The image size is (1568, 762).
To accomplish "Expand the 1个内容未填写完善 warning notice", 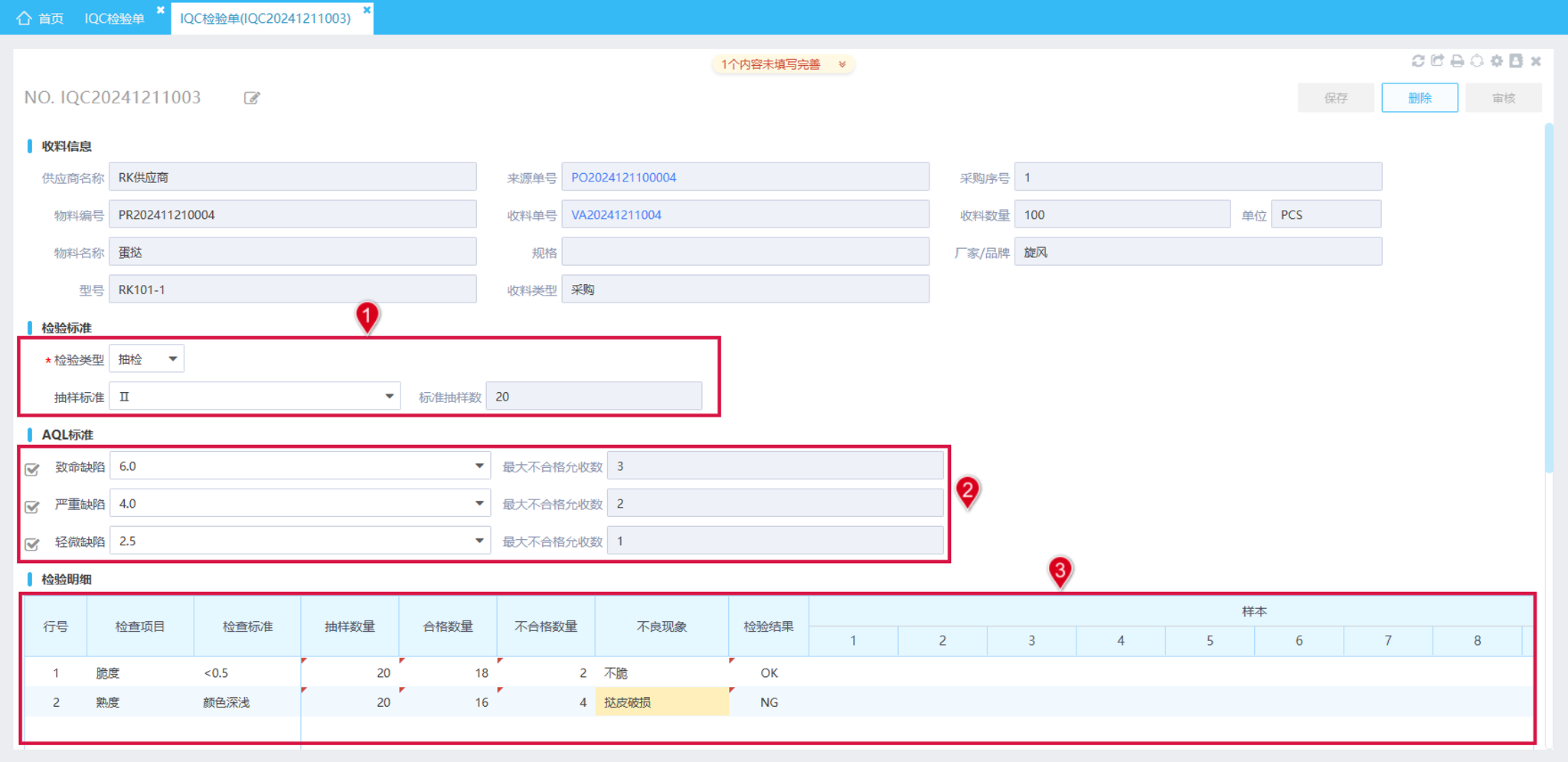I will (x=783, y=64).
